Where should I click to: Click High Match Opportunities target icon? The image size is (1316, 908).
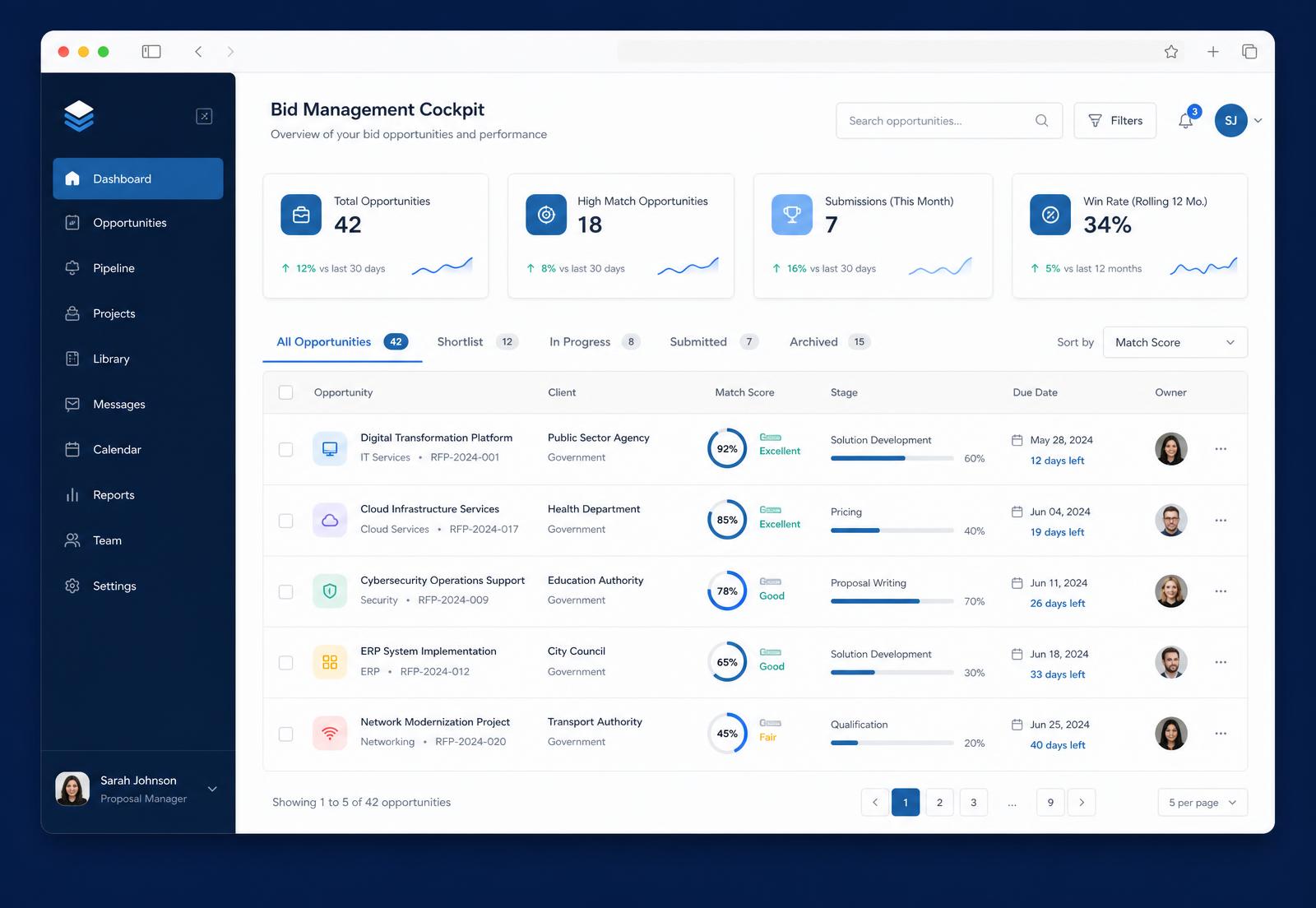click(546, 215)
